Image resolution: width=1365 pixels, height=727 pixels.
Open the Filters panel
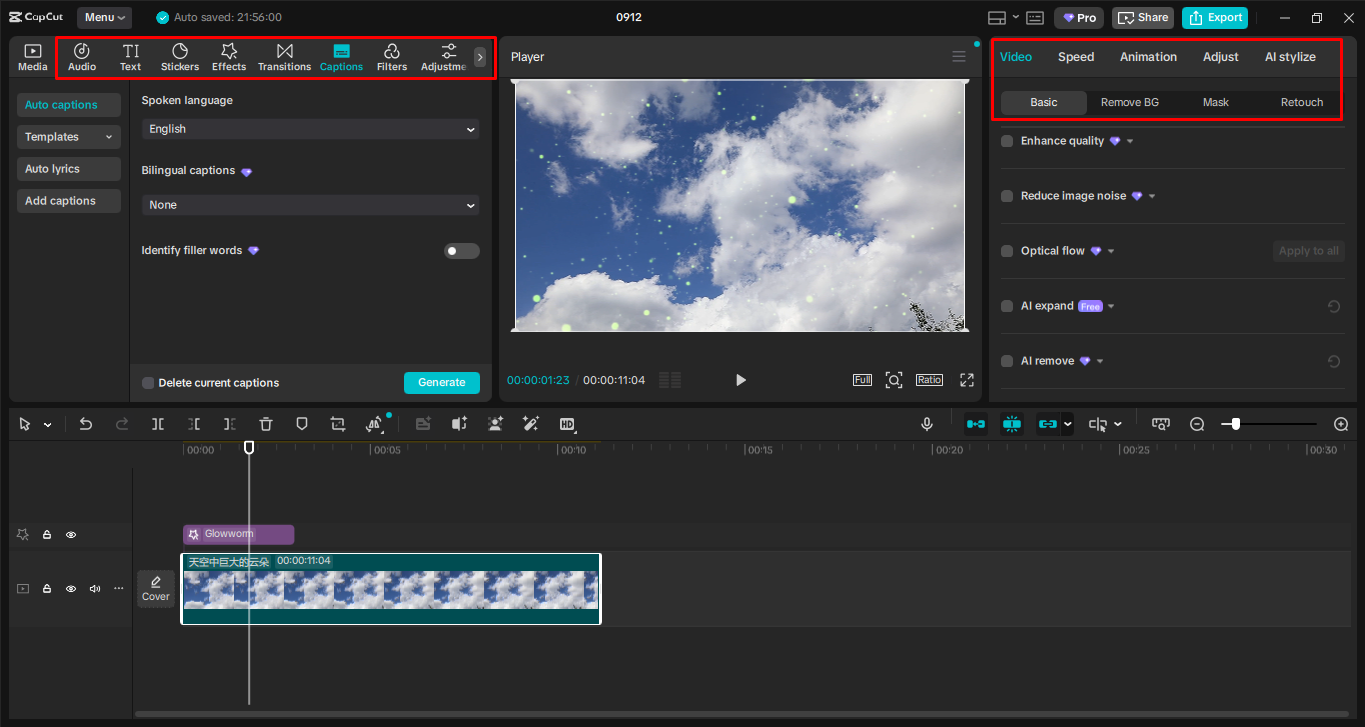[391, 57]
